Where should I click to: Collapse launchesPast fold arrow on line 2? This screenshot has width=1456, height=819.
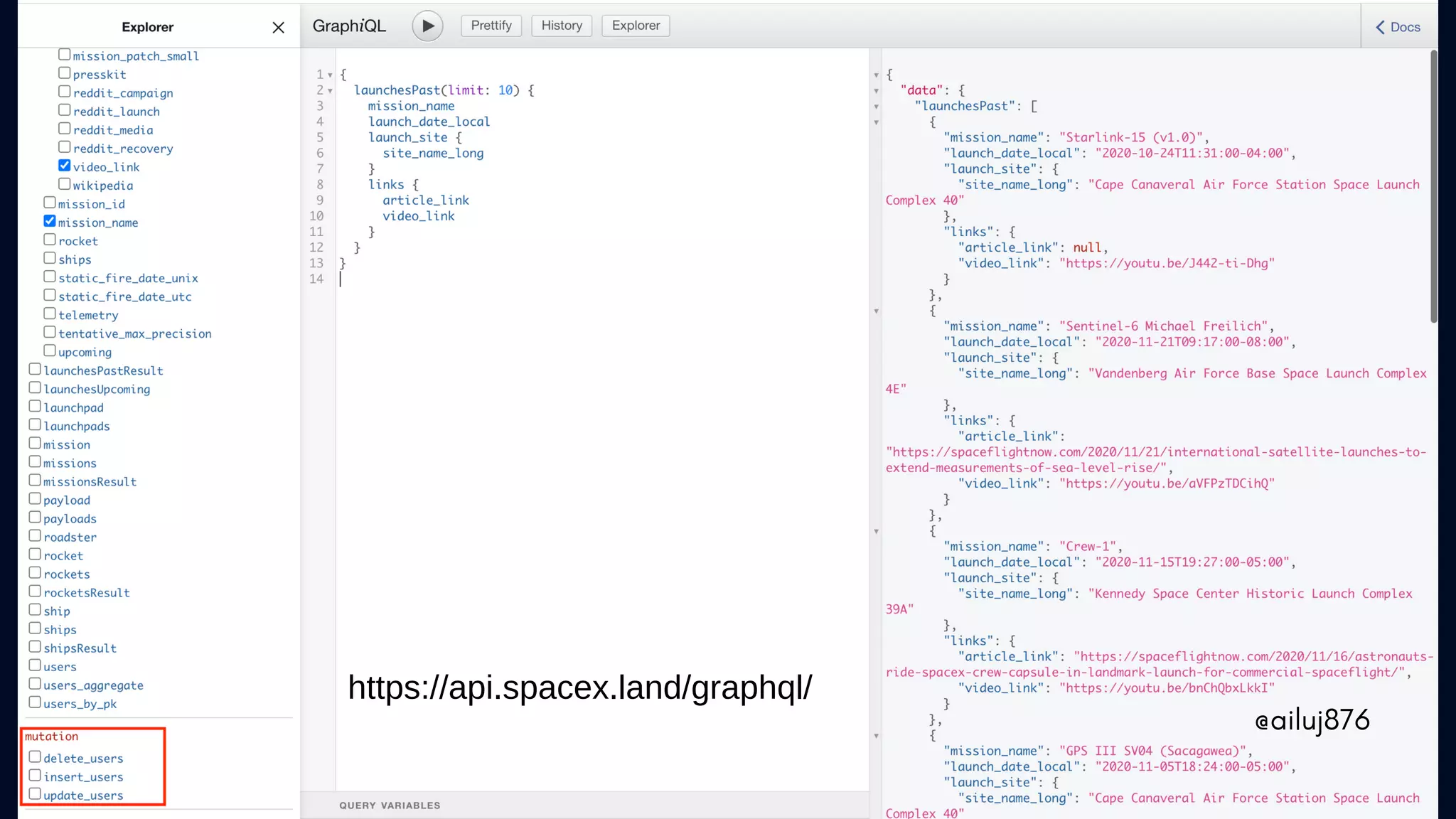(330, 91)
